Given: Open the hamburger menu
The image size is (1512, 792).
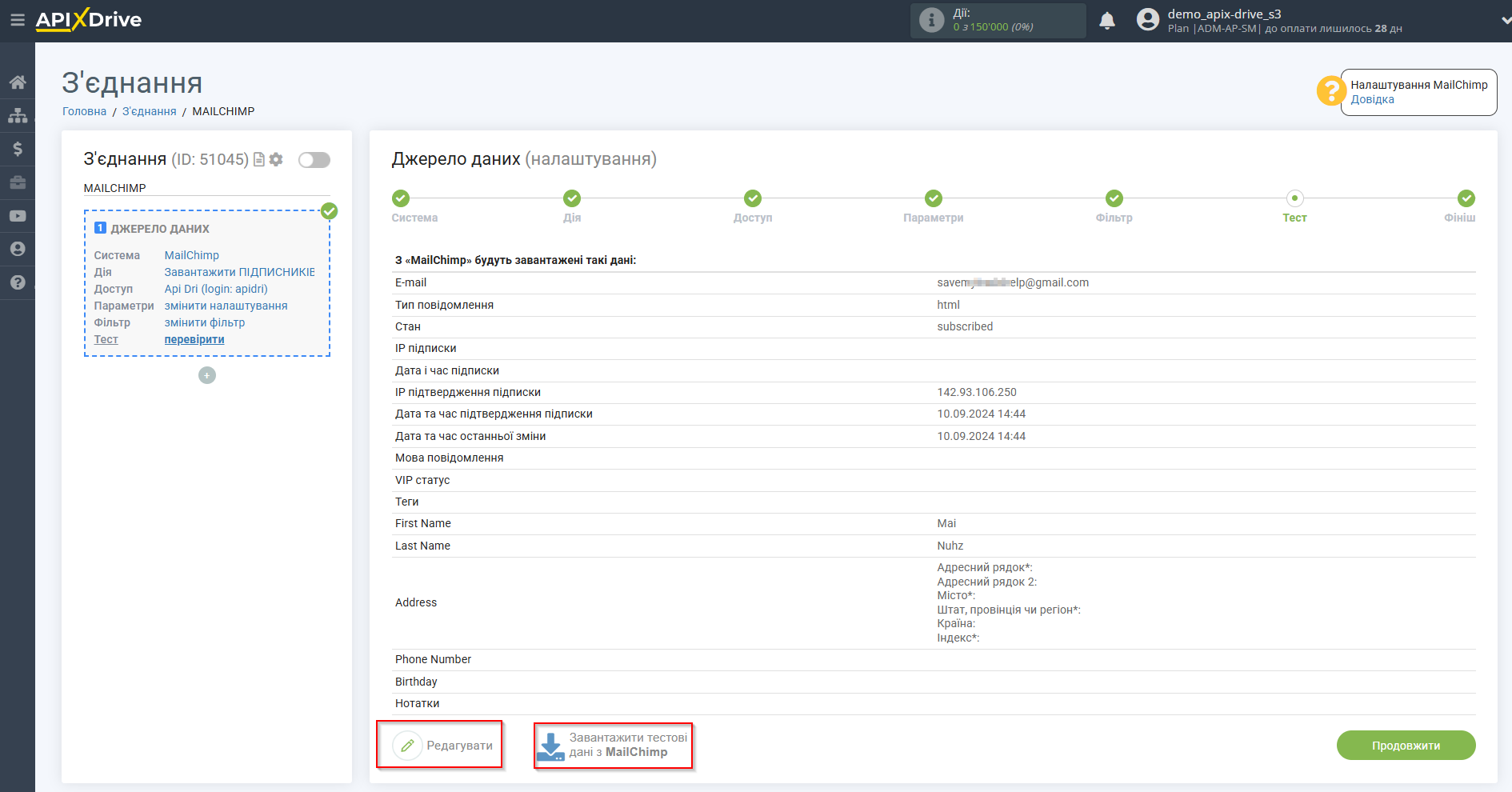Looking at the screenshot, I should click(17, 20).
